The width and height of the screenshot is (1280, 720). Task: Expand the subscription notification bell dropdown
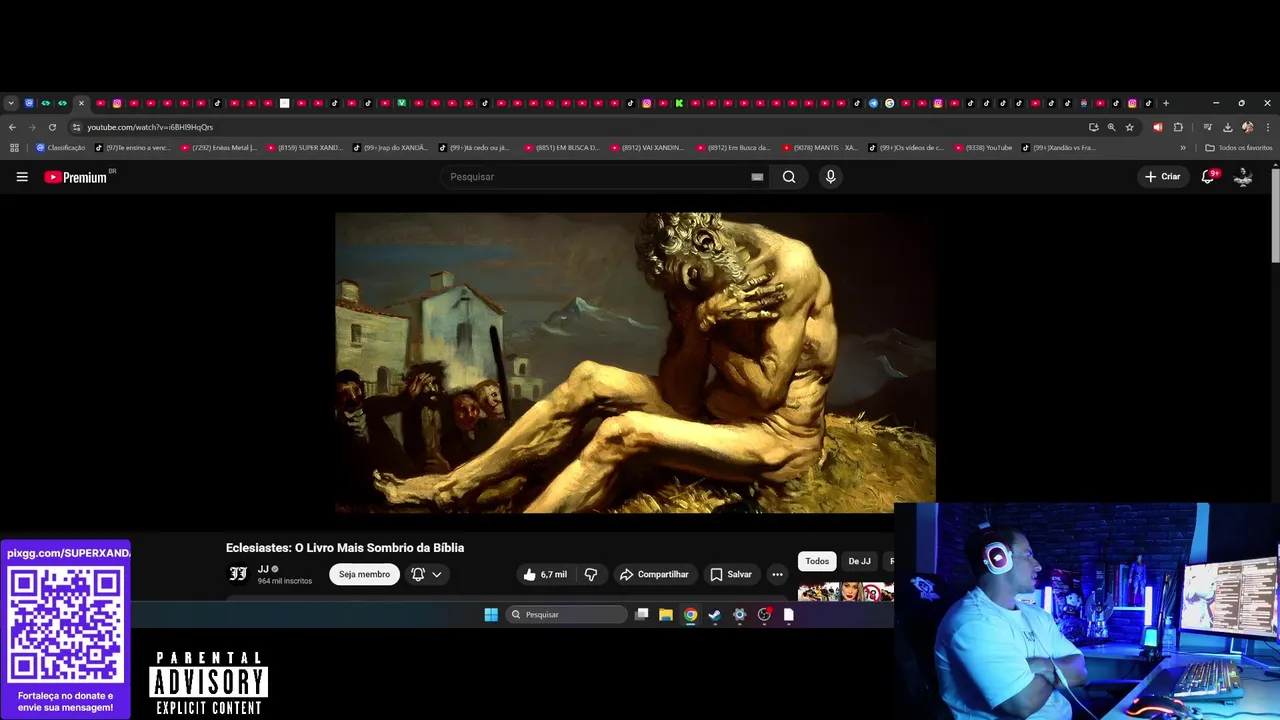[426, 574]
